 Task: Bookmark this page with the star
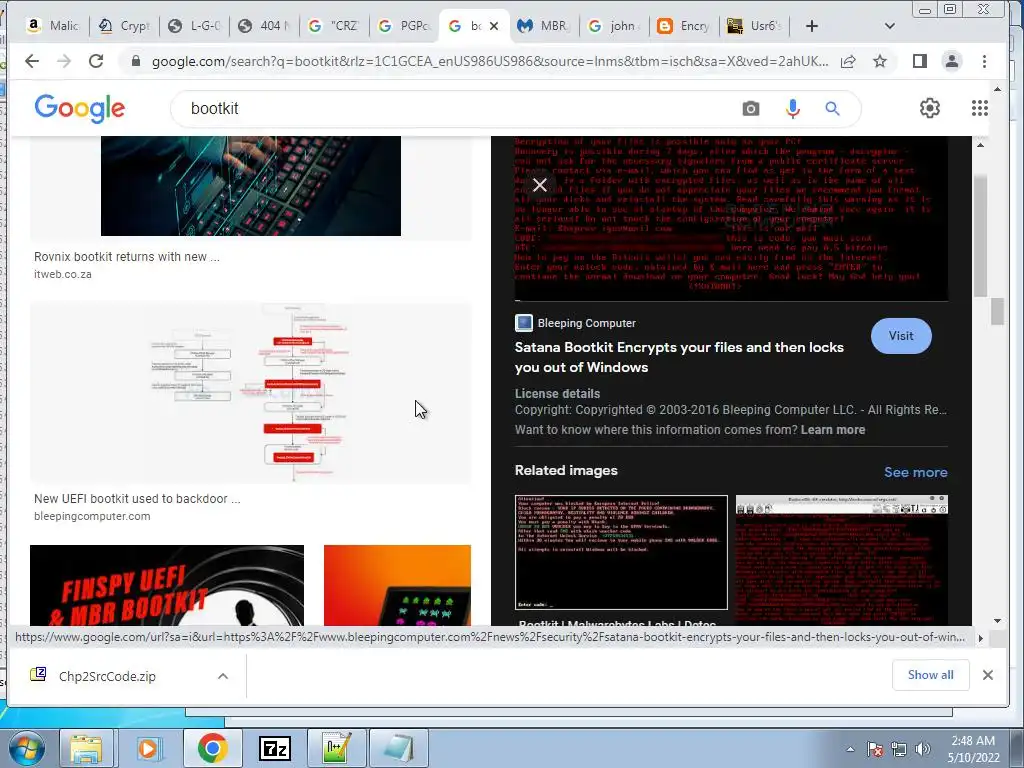880,61
